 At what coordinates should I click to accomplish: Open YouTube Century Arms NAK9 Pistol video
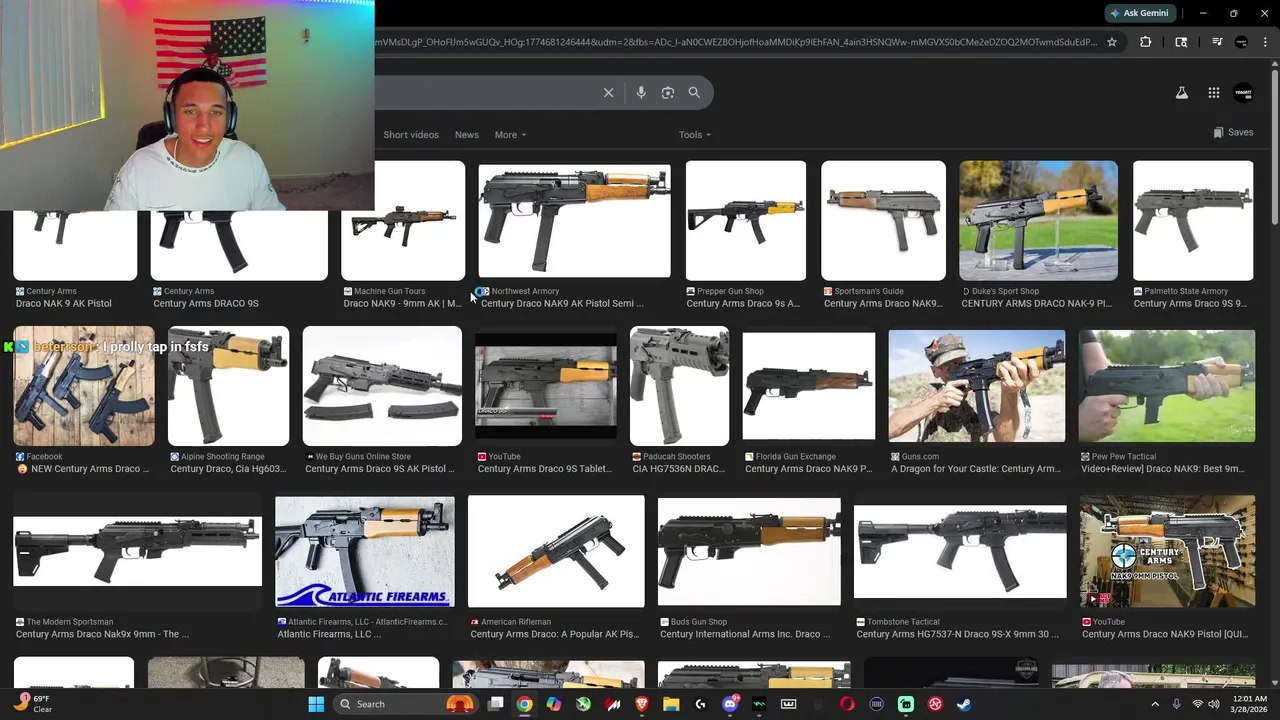[1167, 552]
